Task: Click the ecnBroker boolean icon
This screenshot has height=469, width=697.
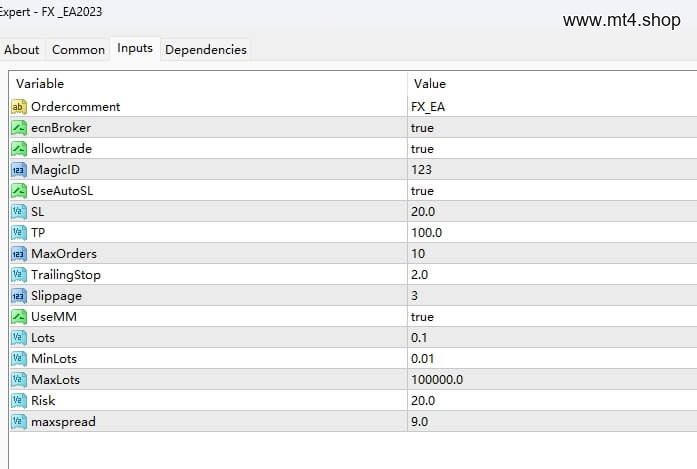Action: 19,128
